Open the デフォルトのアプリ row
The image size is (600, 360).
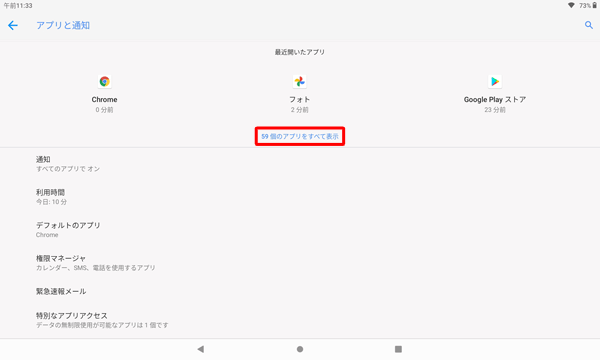[300, 230]
